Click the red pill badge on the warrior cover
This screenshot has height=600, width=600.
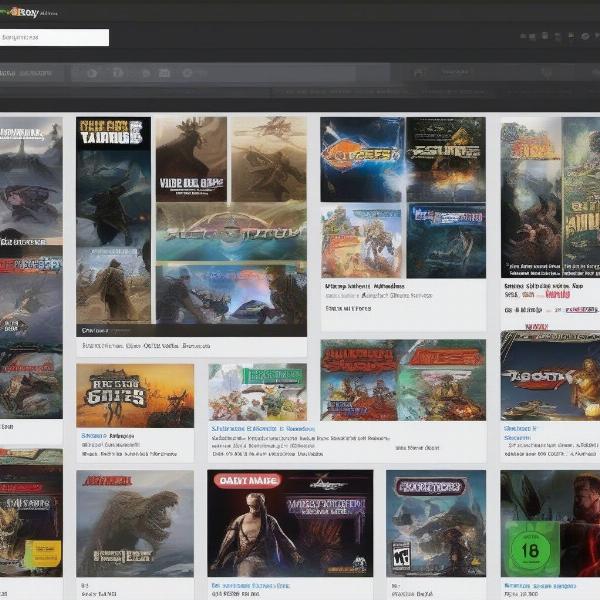(247, 481)
